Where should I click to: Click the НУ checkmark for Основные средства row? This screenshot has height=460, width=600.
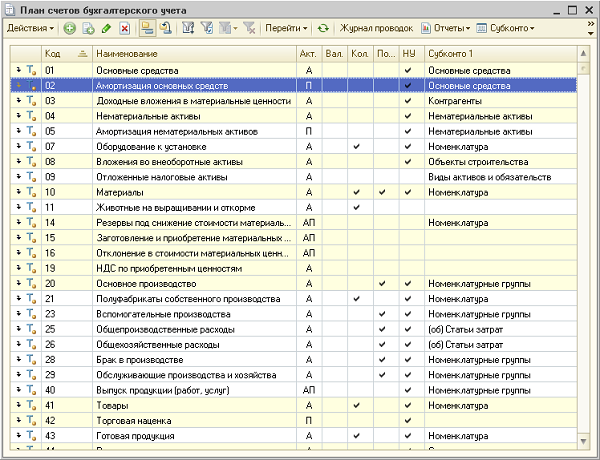(x=408, y=70)
